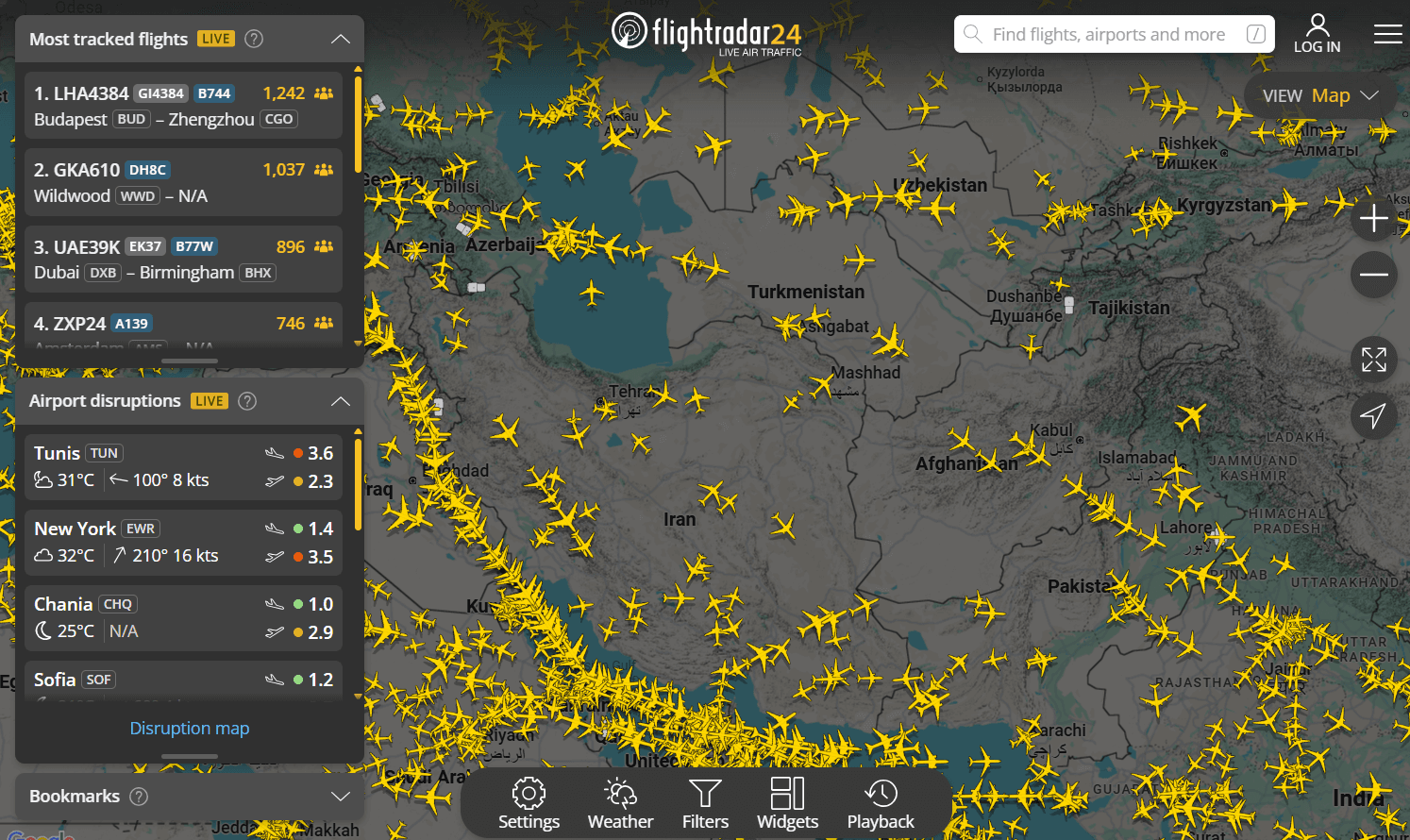
Task: Open the VIEW Map dropdown
Action: [1319, 94]
